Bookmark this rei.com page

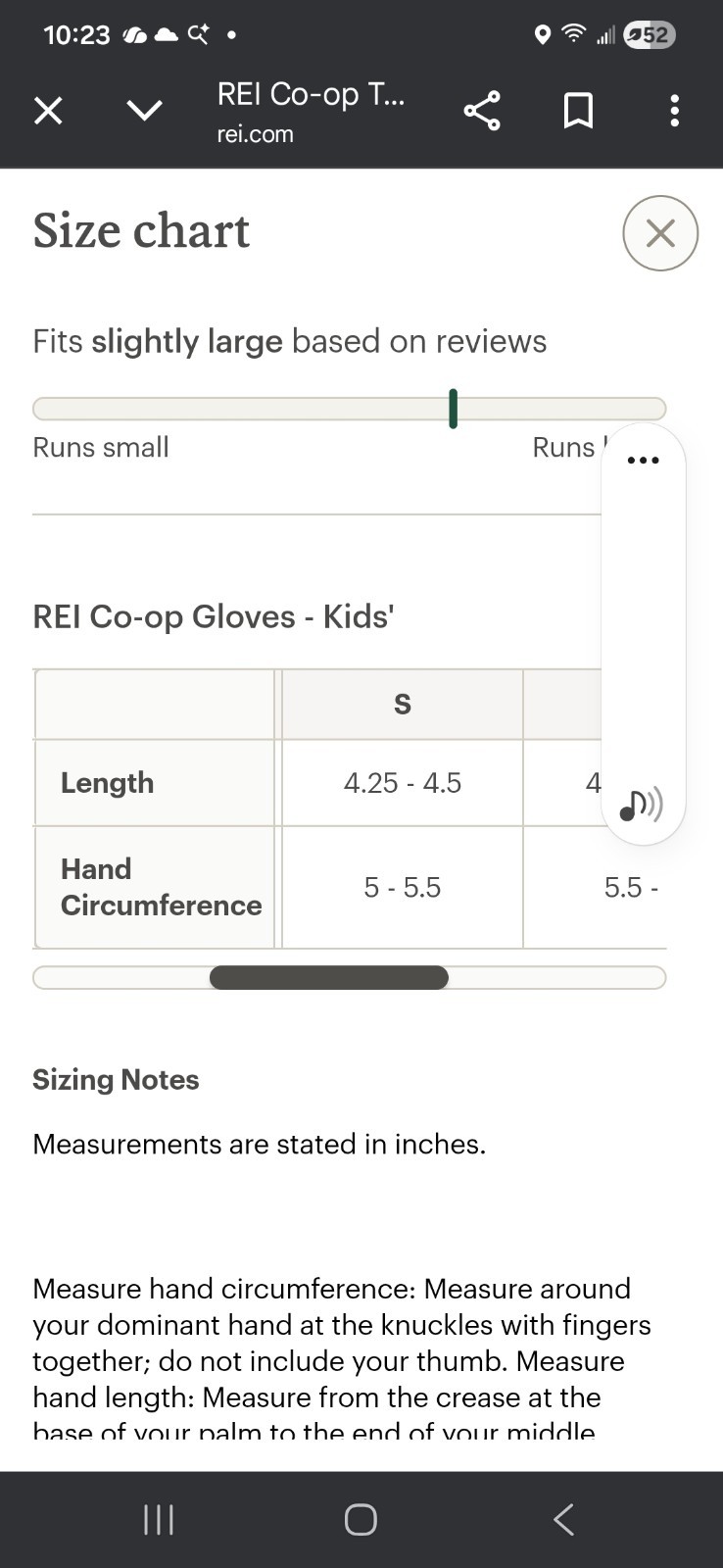pos(578,111)
